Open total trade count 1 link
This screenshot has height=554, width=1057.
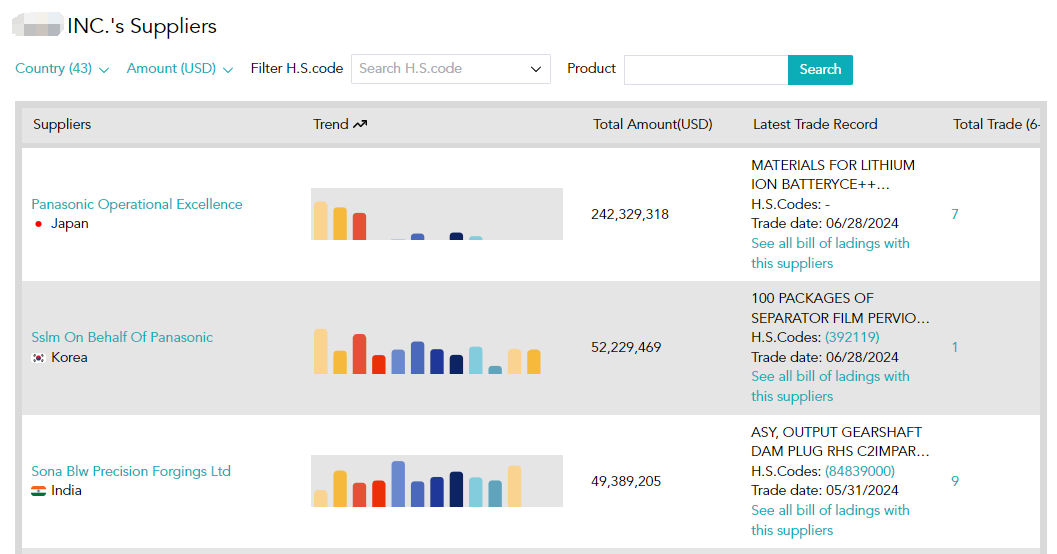click(955, 347)
